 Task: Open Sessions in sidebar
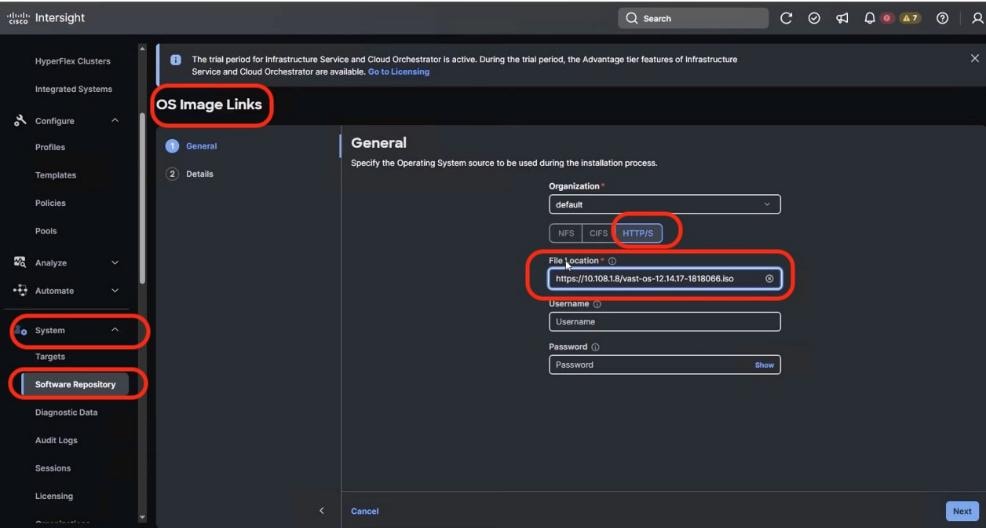point(53,468)
